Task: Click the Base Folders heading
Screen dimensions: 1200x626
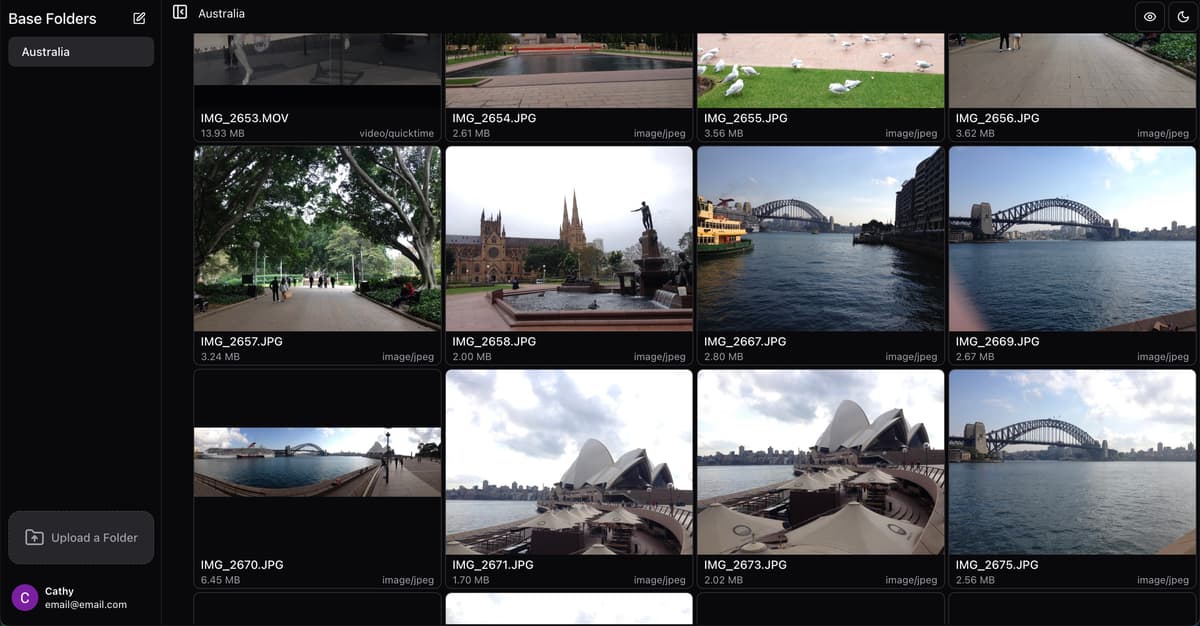Action: 52,19
